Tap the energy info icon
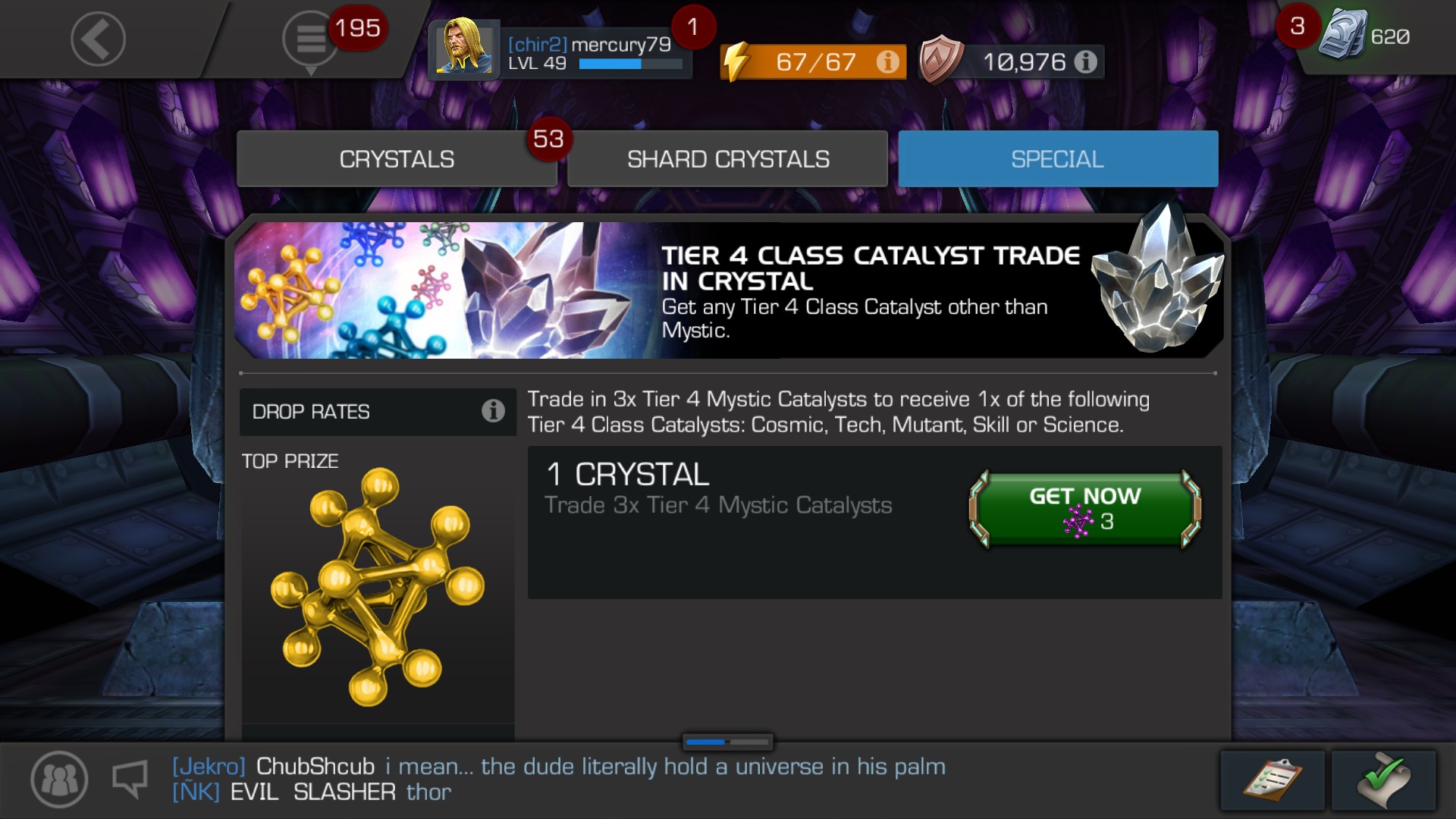The image size is (1456, 819). [886, 61]
